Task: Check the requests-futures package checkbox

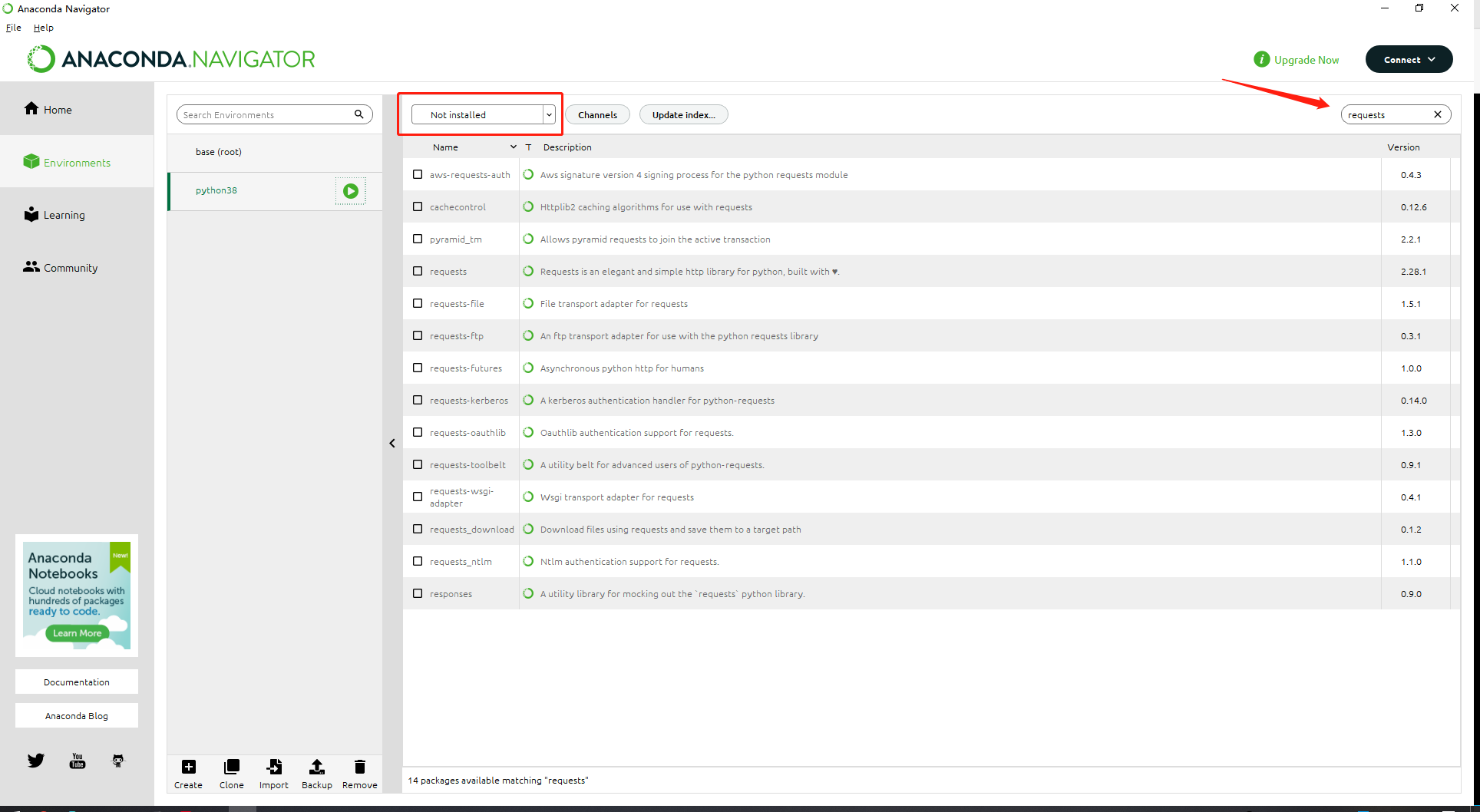Action: click(x=418, y=368)
